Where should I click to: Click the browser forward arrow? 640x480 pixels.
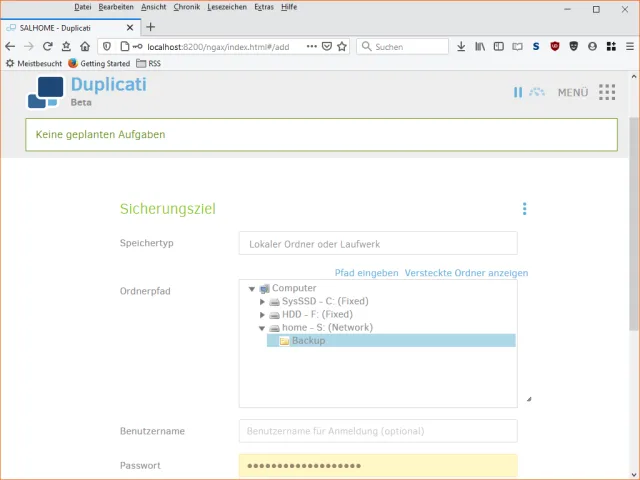pos(29,47)
